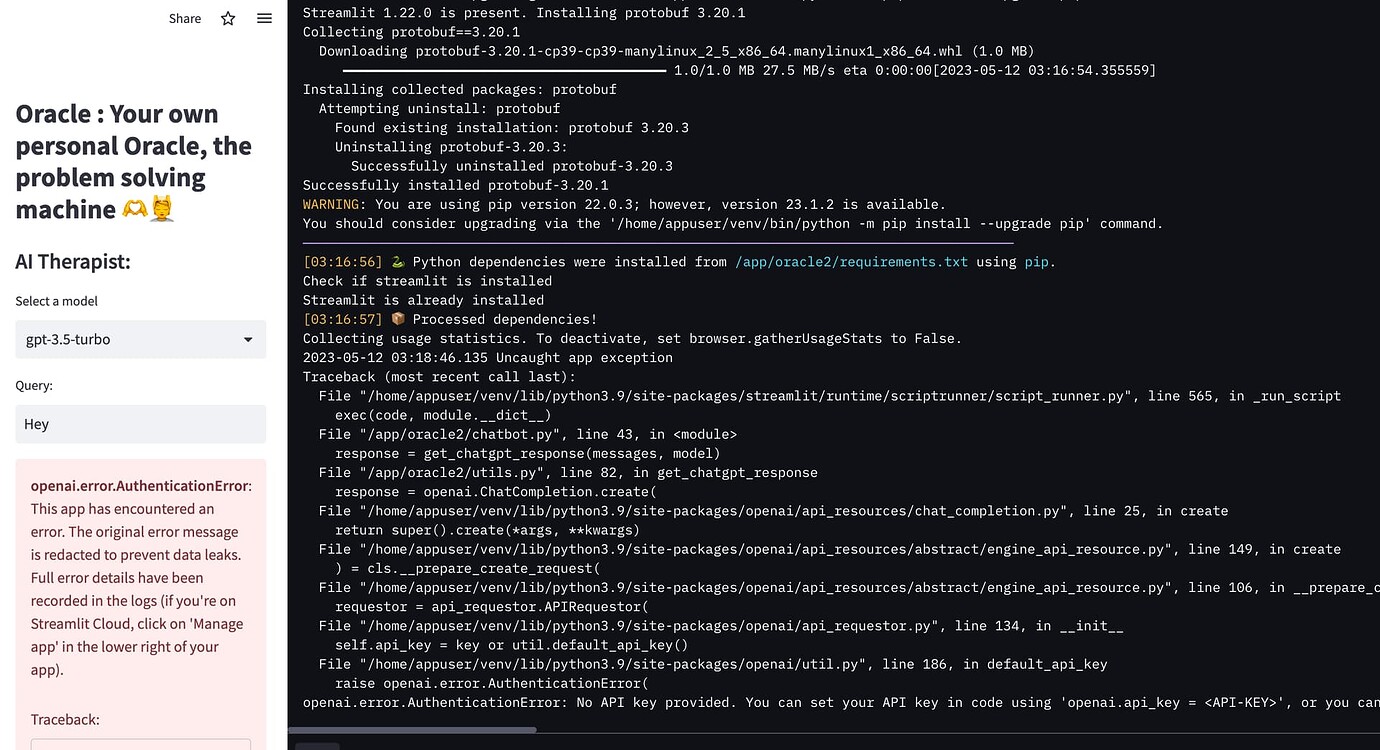
Task: Open the "Select a model" dropdown
Action: coord(140,339)
